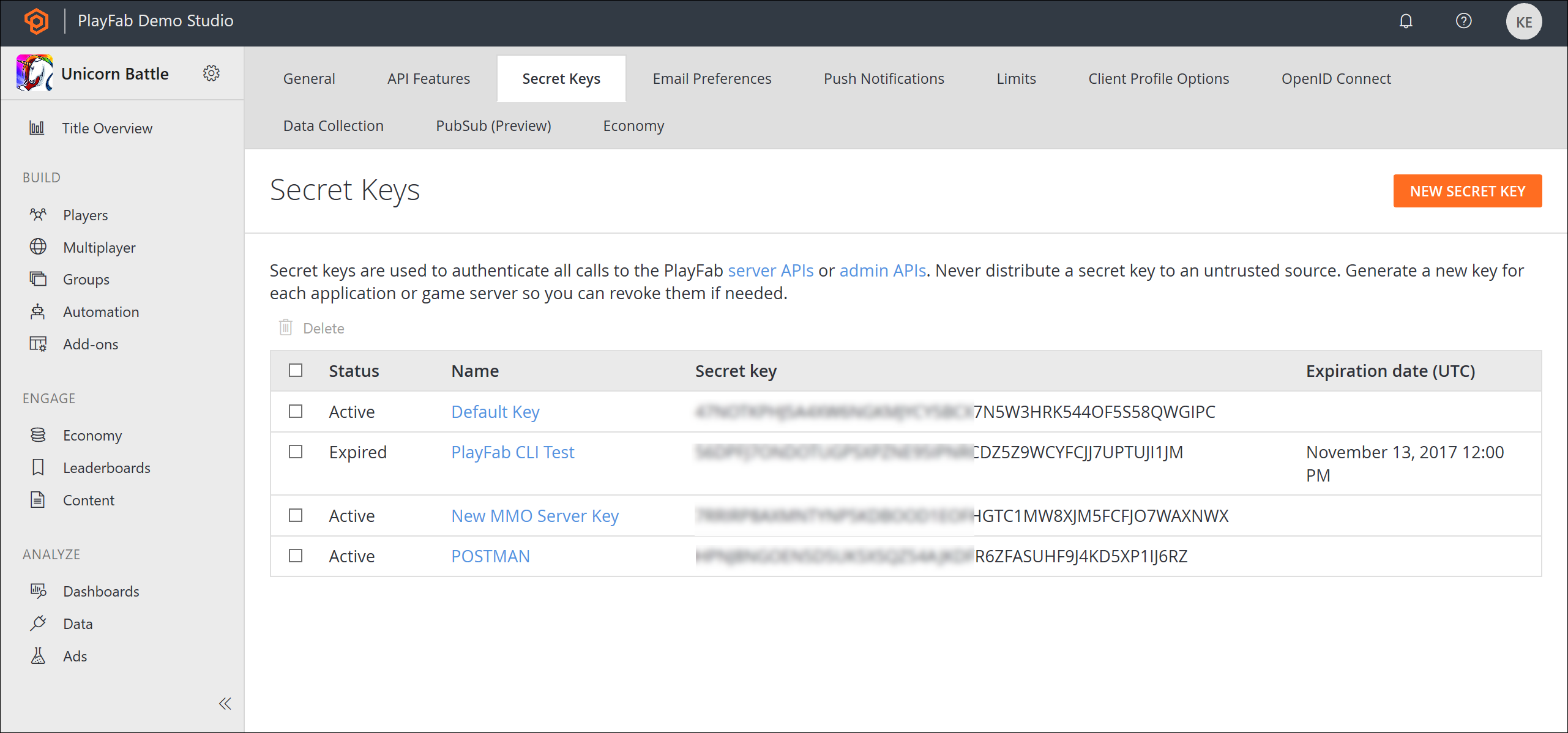Click the Delete label button
1568x733 pixels.
tap(324, 329)
